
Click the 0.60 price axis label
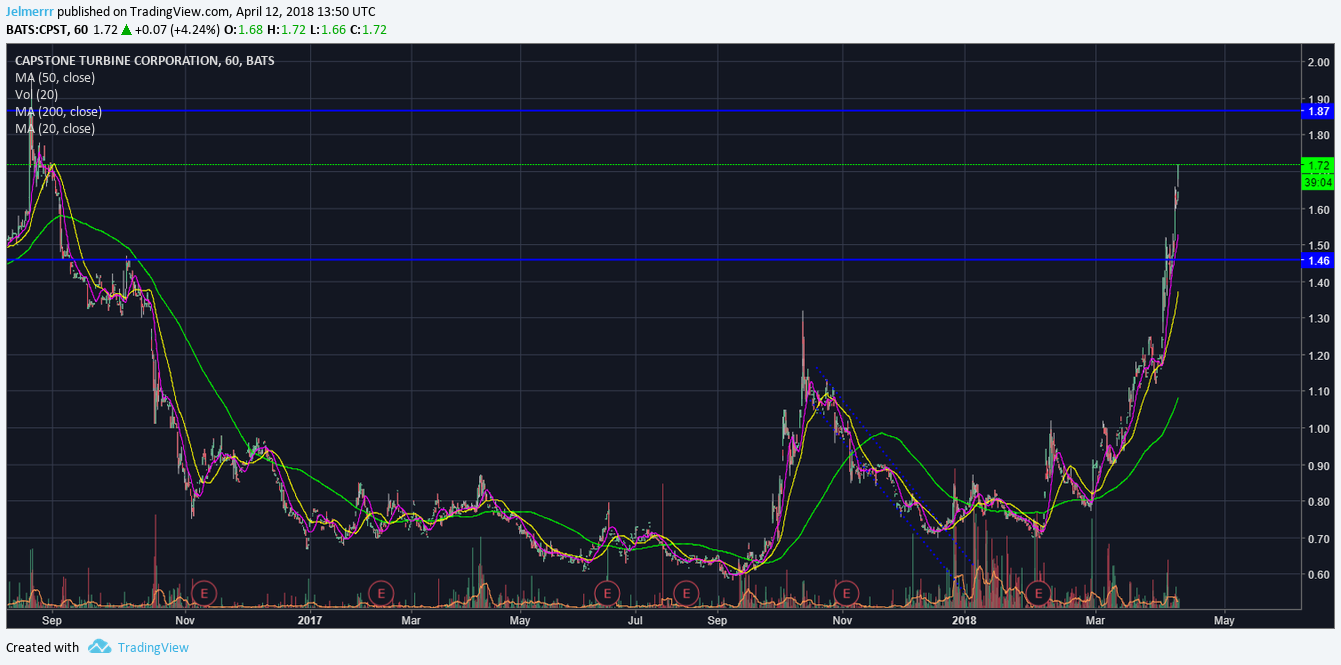pyautogui.click(x=1318, y=575)
